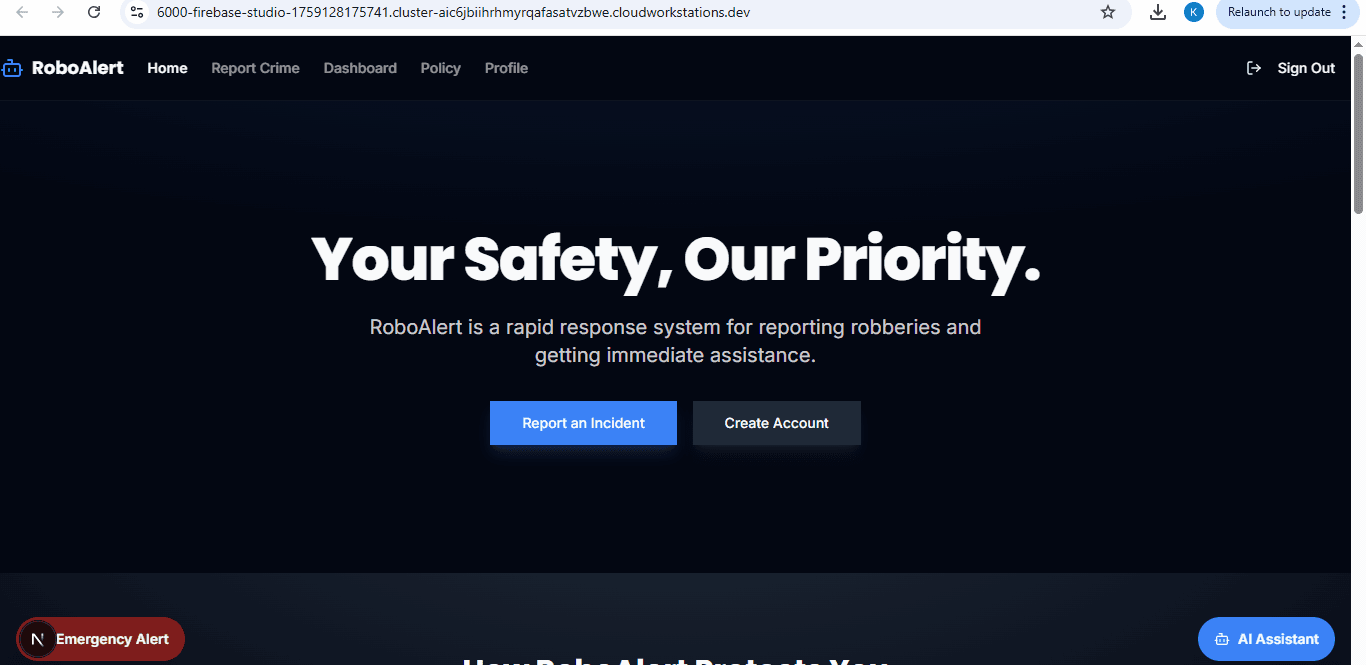Navigate to the Policy page
Screen dimensions: 1366x665
(x=440, y=68)
